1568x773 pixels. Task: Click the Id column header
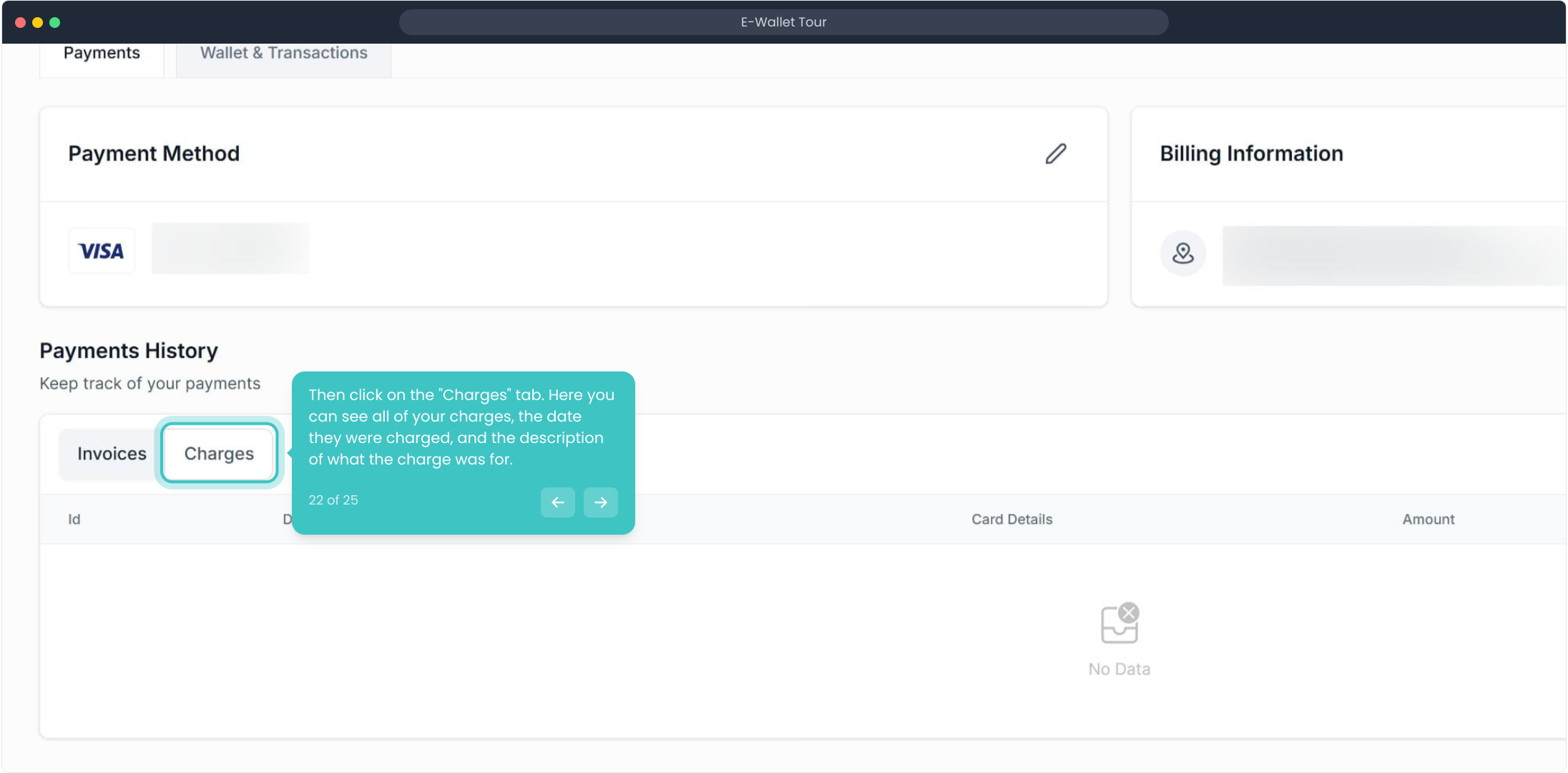tap(74, 520)
